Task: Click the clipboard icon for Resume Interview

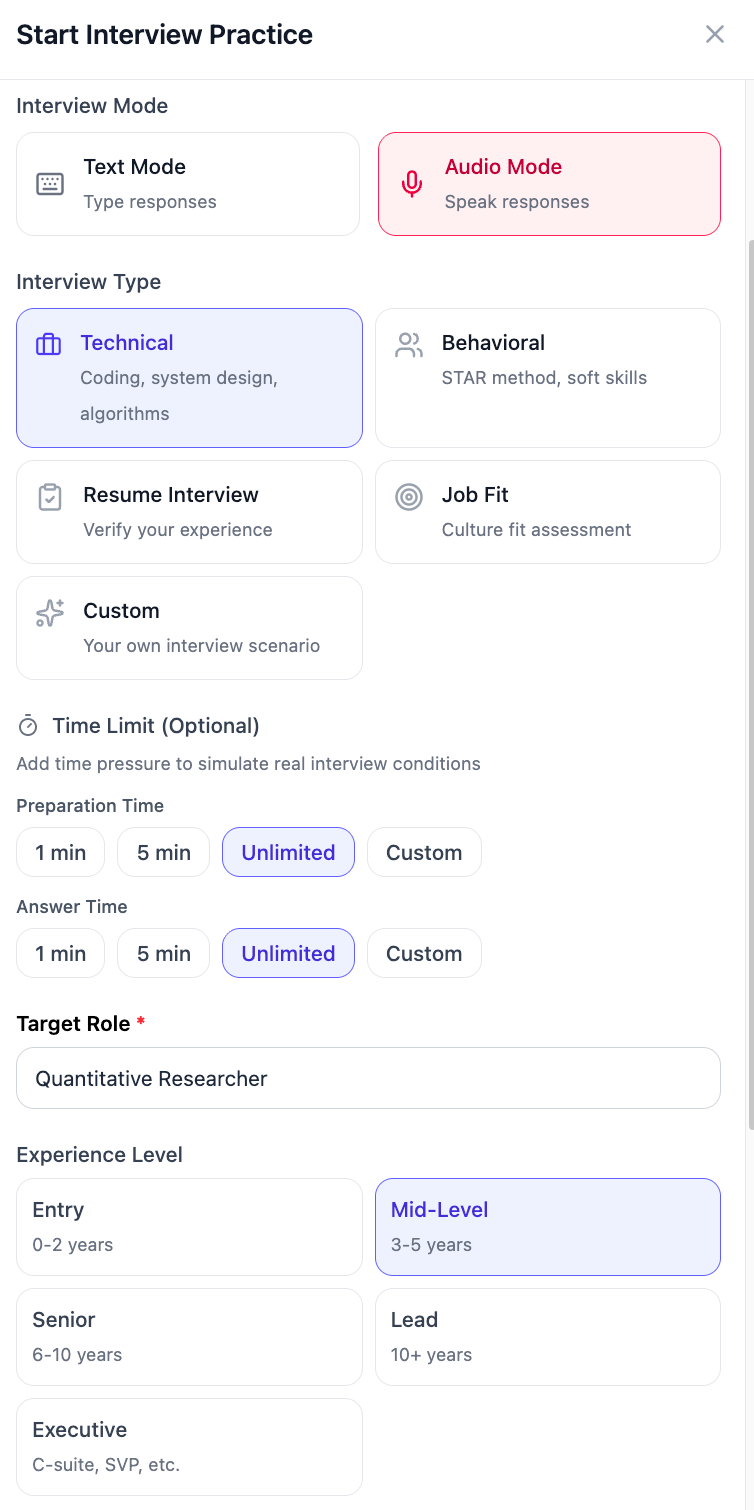Action: click(49, 497)
